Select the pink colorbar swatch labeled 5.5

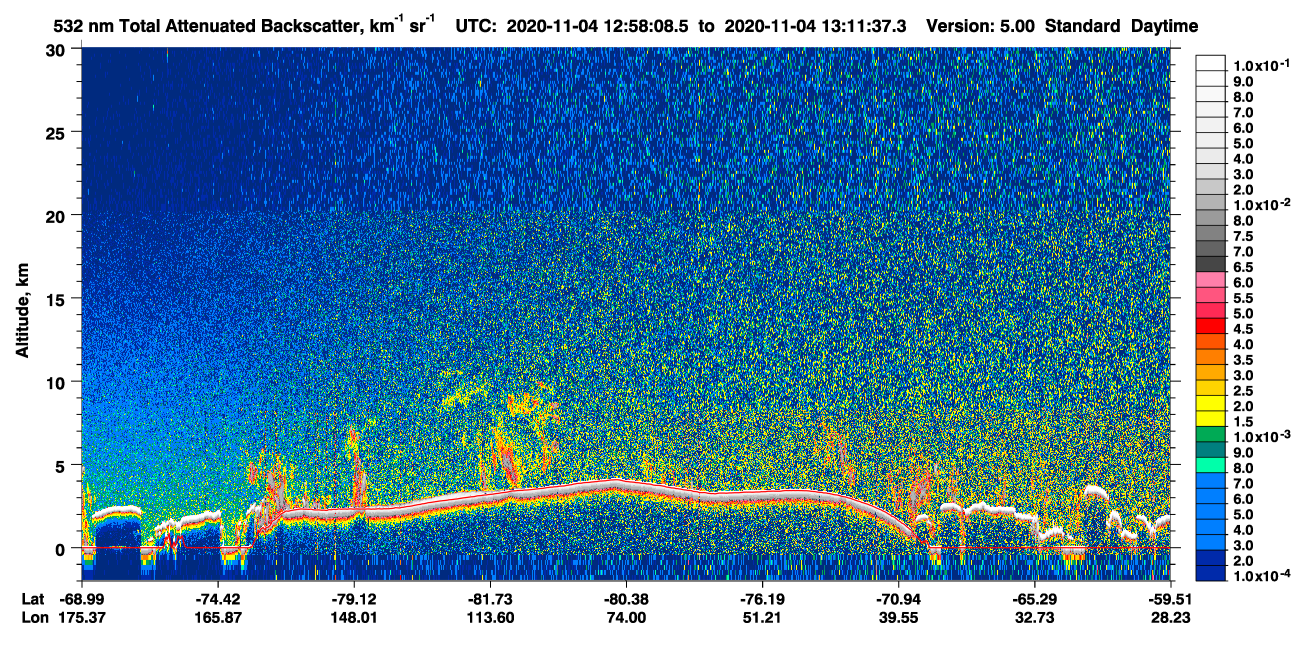pyautogui.click(x=1210, y=296)
